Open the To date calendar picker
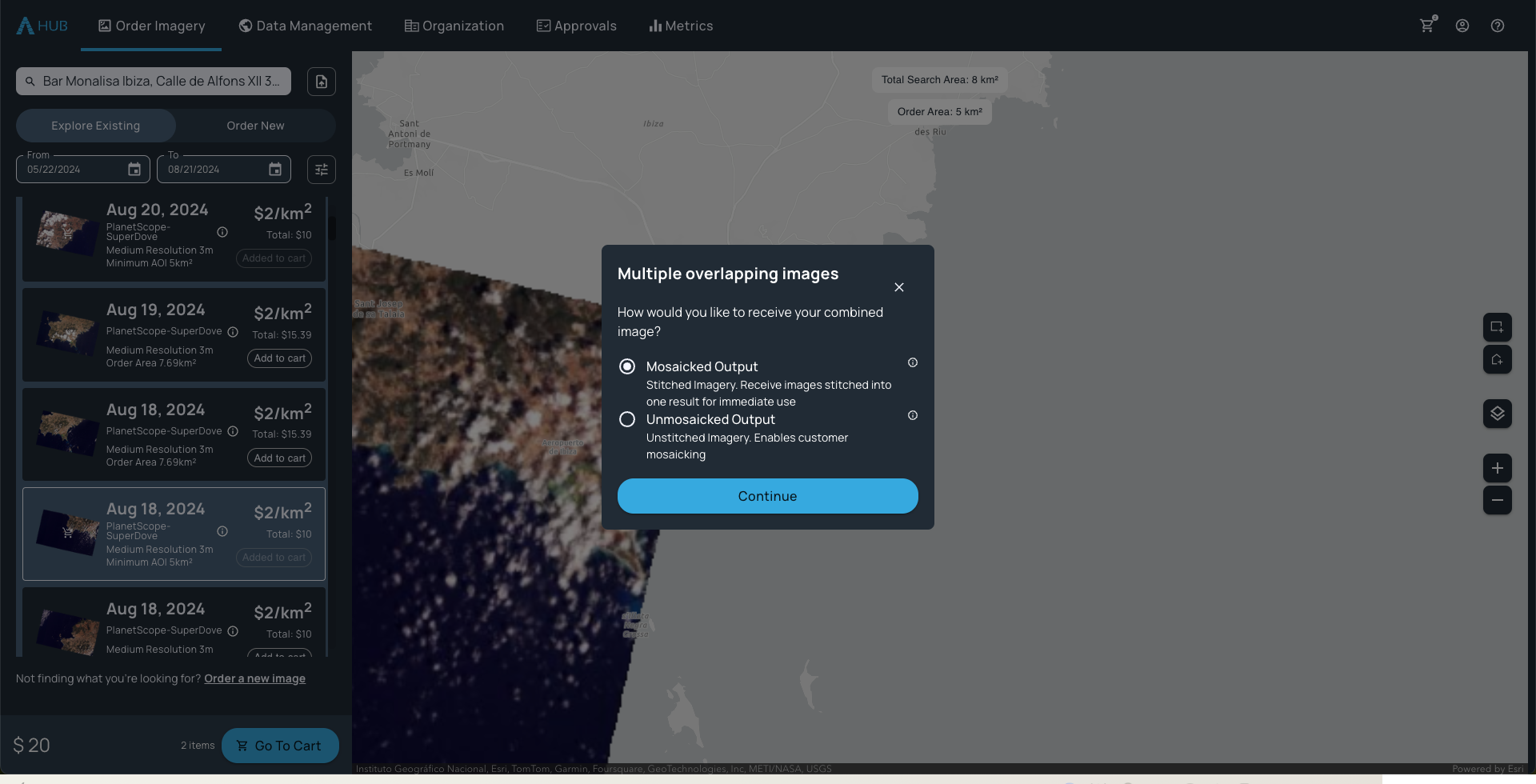This screenshot has width=1536, height=784. tap(274, 169)
